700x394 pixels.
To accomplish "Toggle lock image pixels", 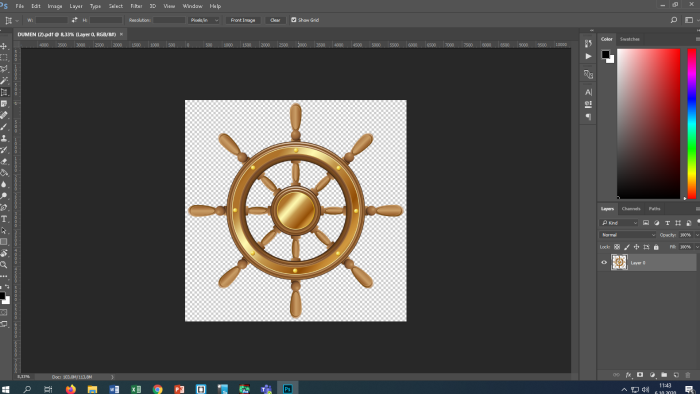I will coord(627,247).
